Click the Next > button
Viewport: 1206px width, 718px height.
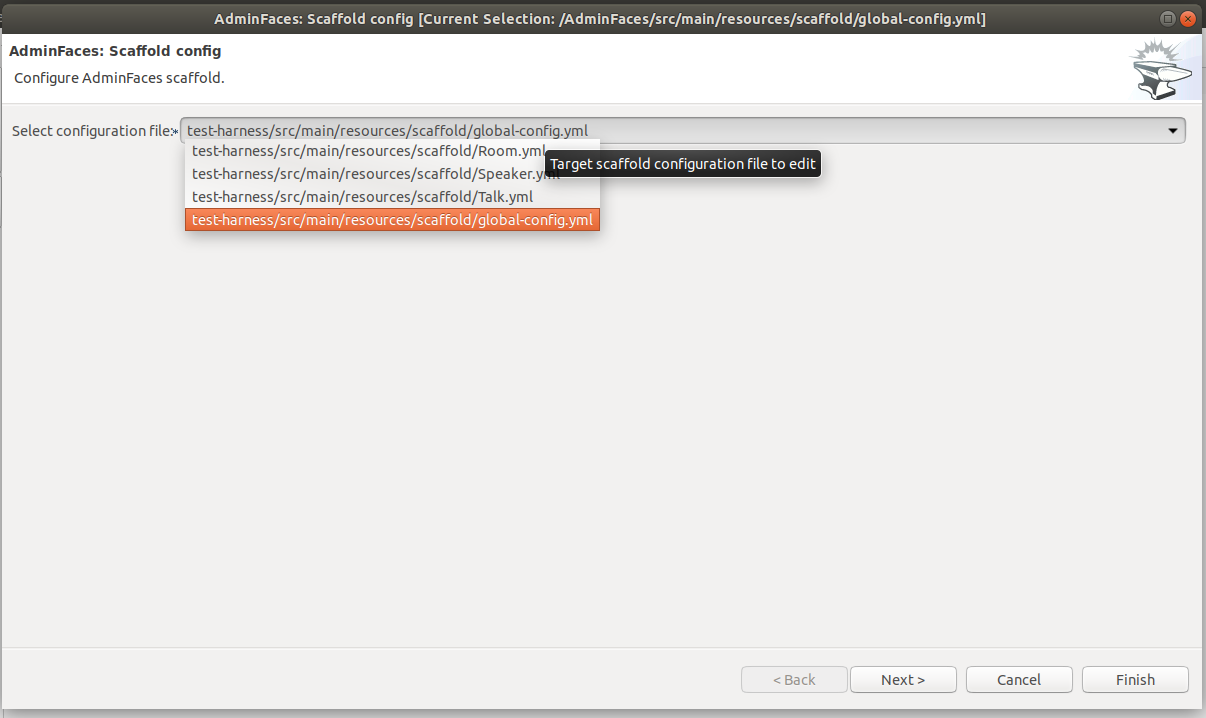click(x=903, y=680)
